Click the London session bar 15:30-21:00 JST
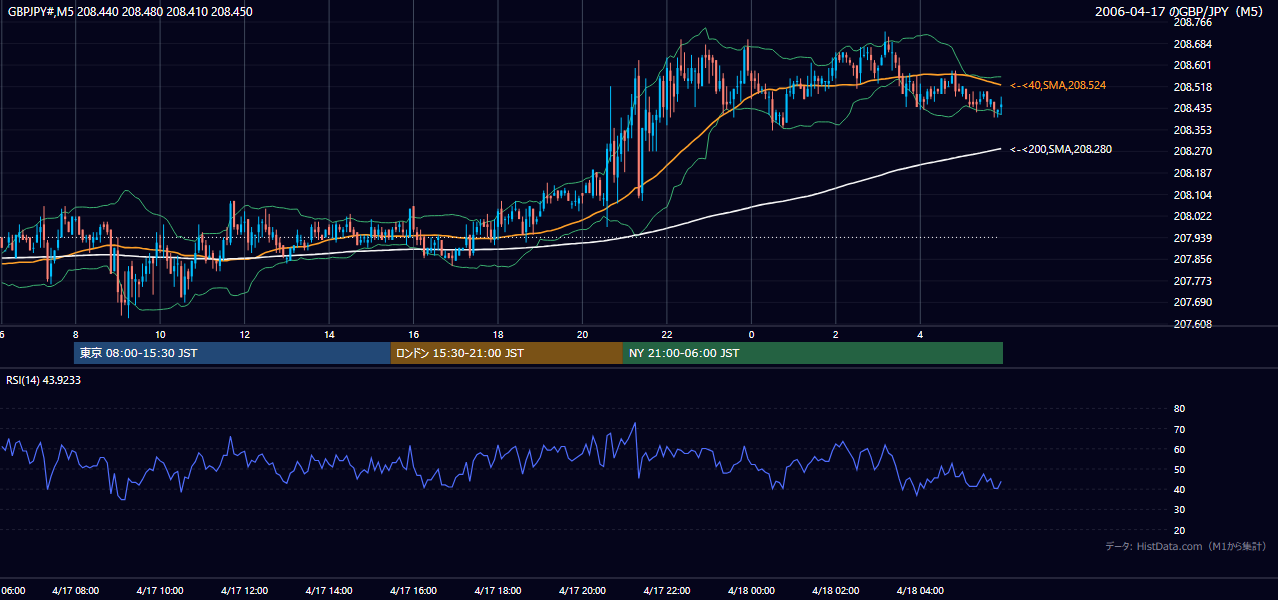This screenshot has height=600, width=1278. [506, 353]
